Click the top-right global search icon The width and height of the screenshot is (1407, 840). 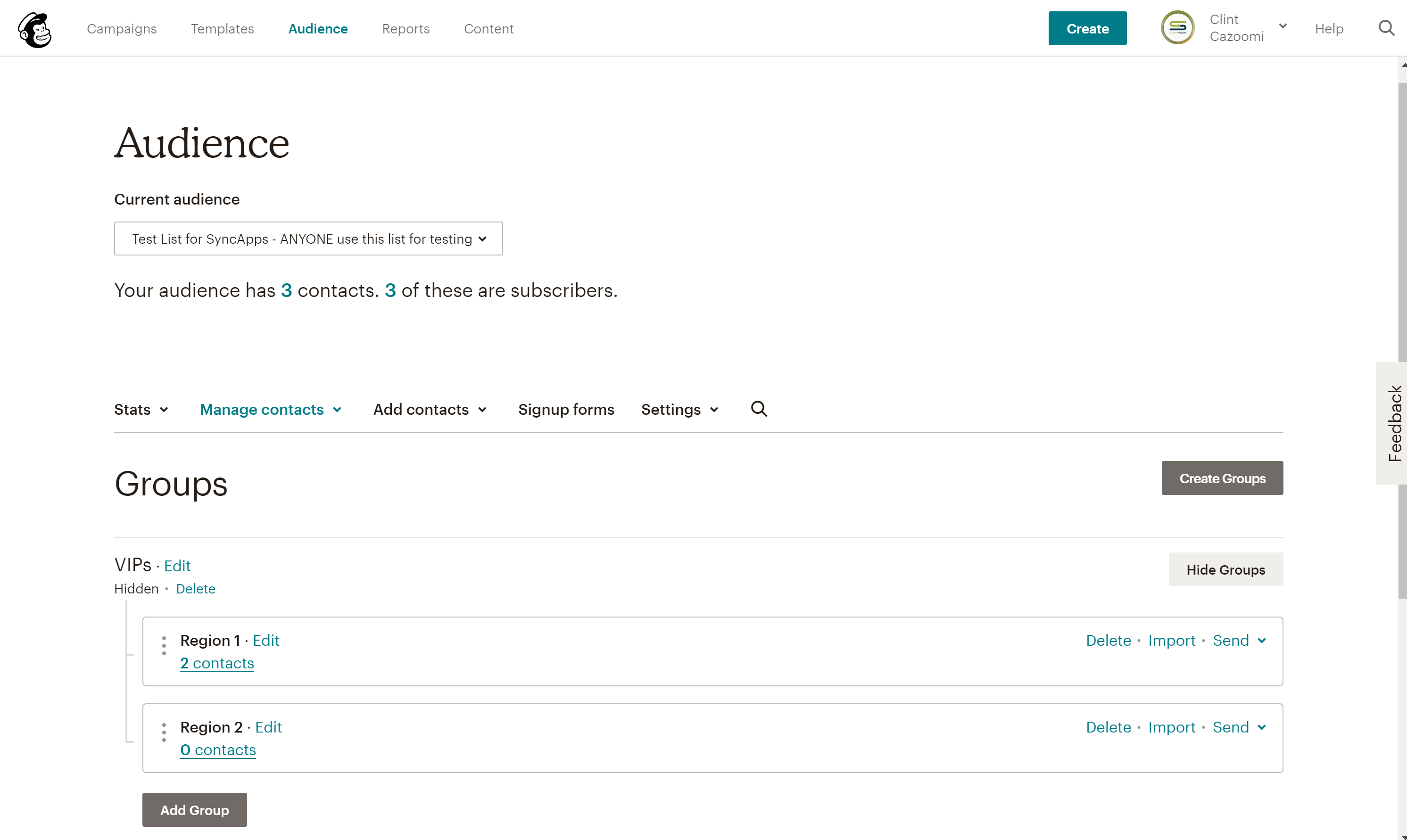1386,28
